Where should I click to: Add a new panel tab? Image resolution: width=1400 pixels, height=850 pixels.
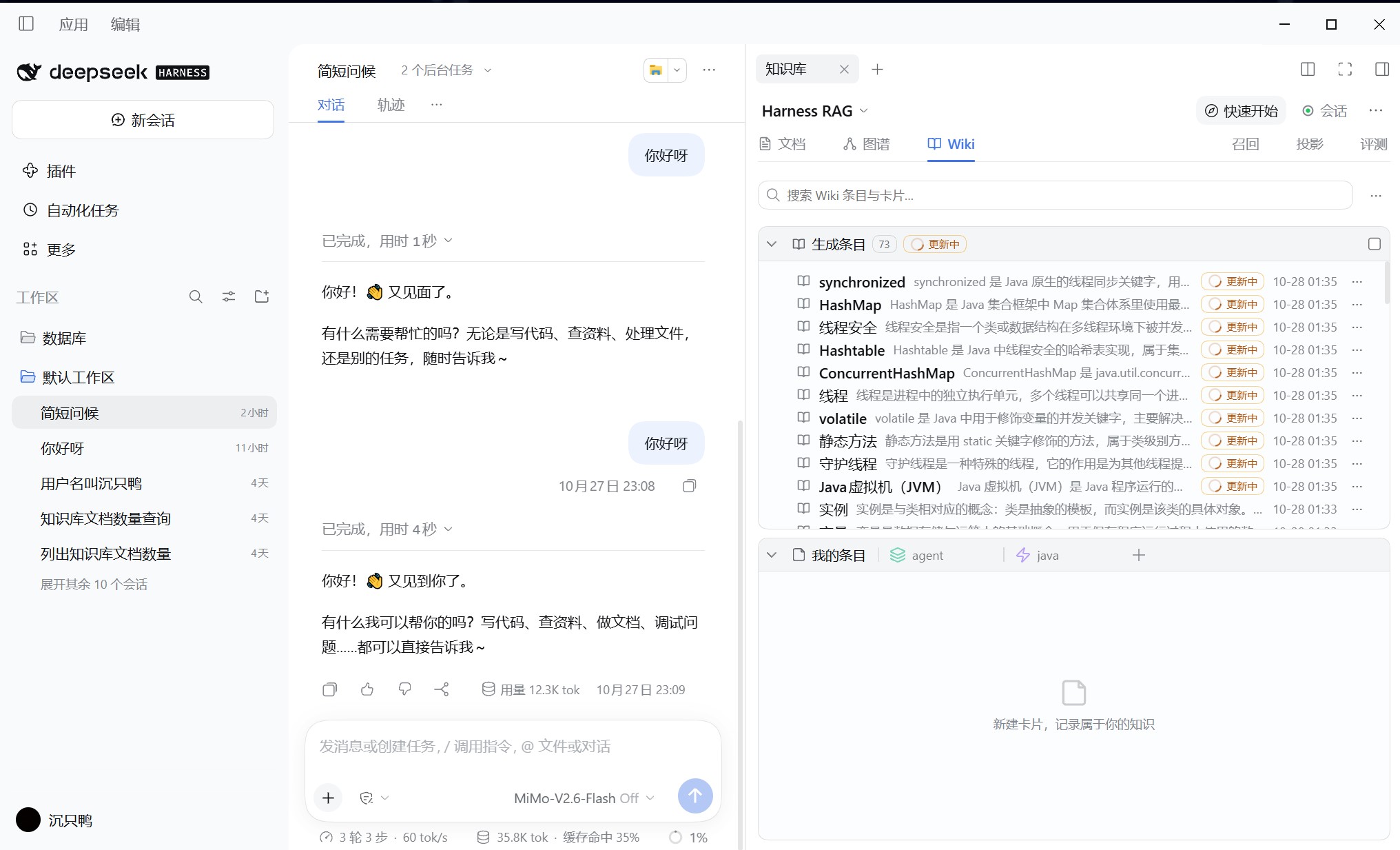877,69
